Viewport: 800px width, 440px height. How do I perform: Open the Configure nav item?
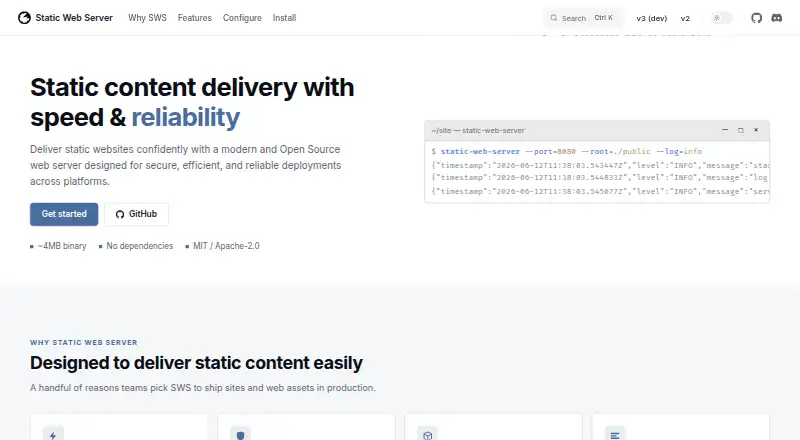click(242, 18)
